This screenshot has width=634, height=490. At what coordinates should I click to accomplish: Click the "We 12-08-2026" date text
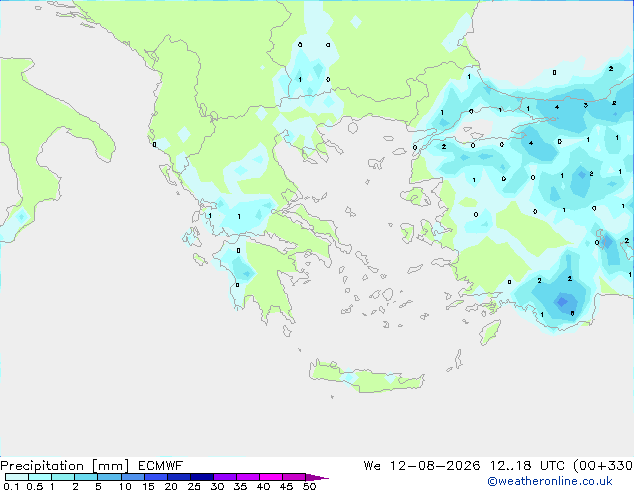[422, 466]
